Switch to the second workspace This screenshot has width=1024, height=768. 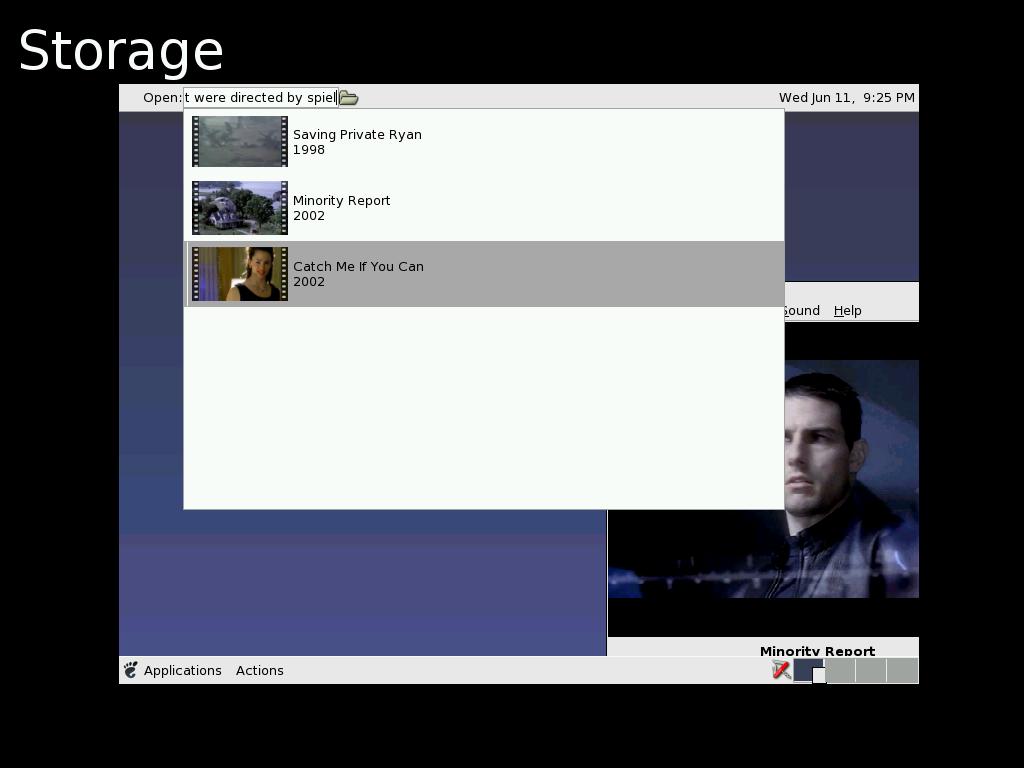[x=841, y=670]
